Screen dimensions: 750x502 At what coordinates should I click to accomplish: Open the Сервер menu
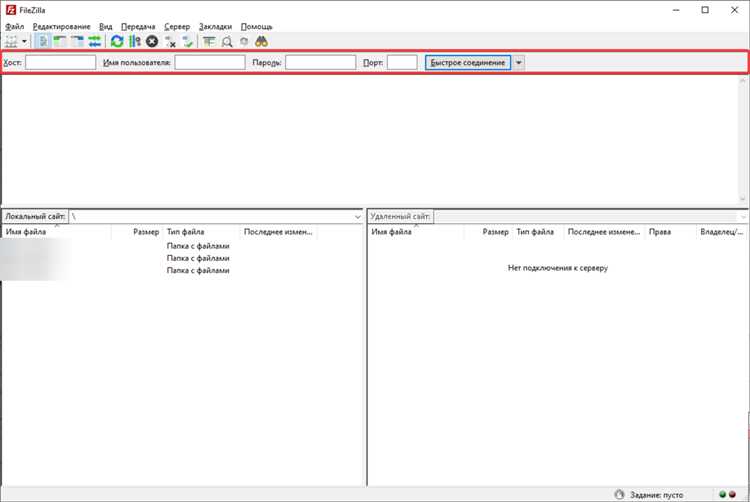tap(177, 26)
